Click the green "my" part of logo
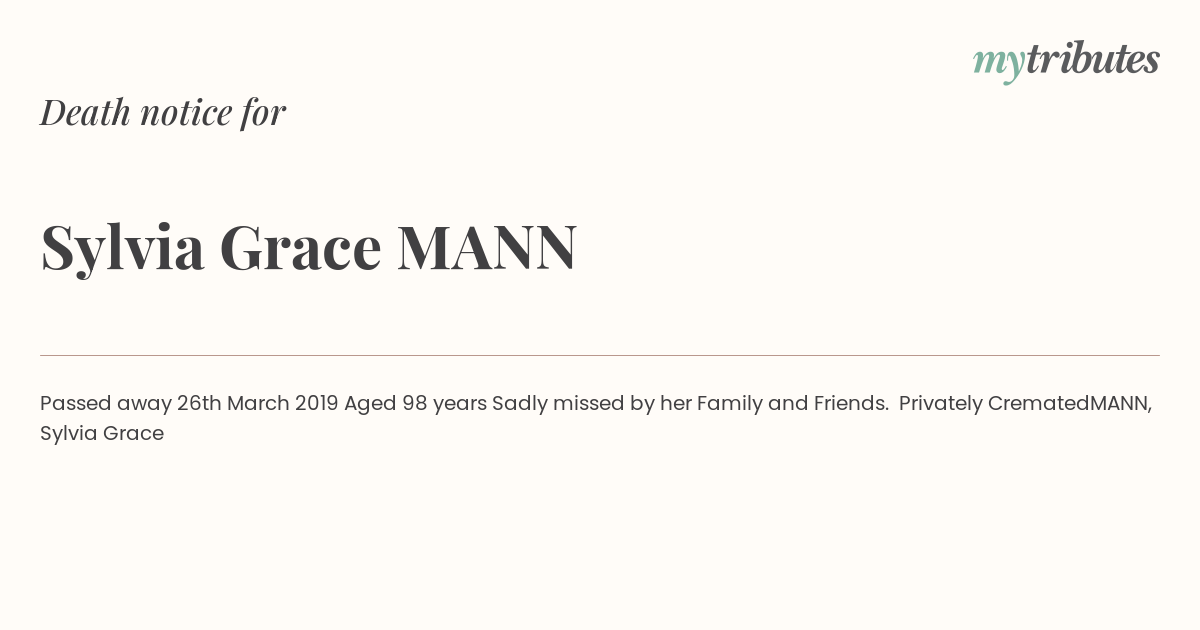 point(999,64)
